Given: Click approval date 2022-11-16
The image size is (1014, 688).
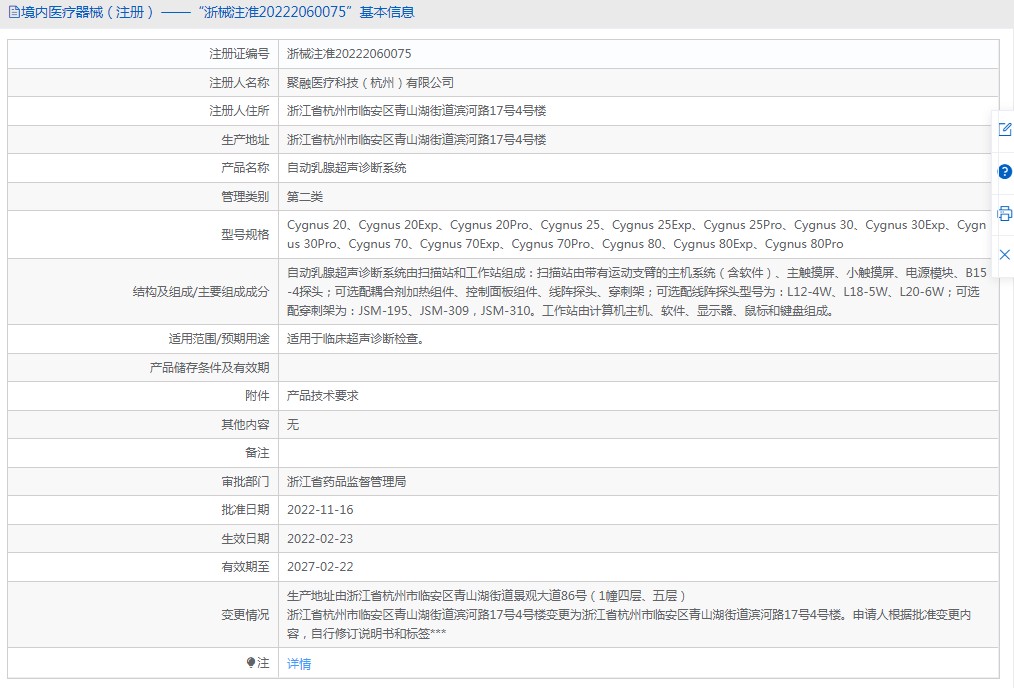Looking at the screenshot, I should click(320, 510).
